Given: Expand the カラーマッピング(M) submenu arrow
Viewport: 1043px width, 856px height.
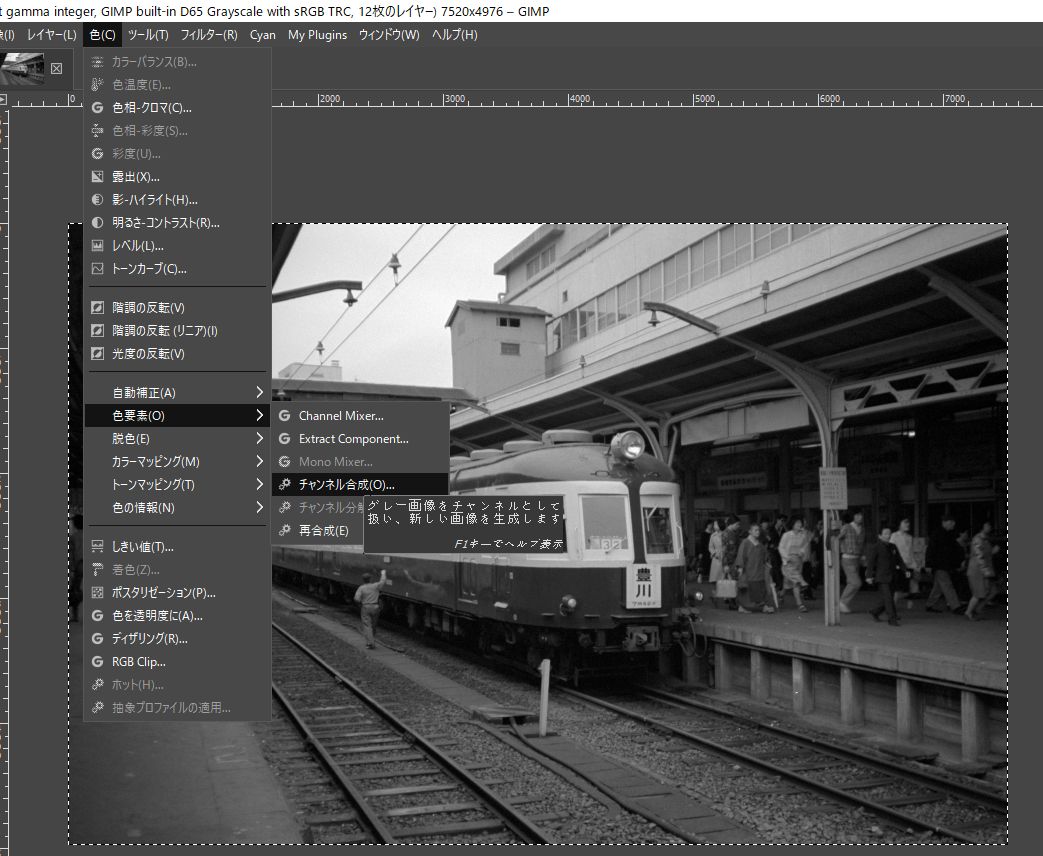Looking at the screenshot, I should tap(259, 462).
